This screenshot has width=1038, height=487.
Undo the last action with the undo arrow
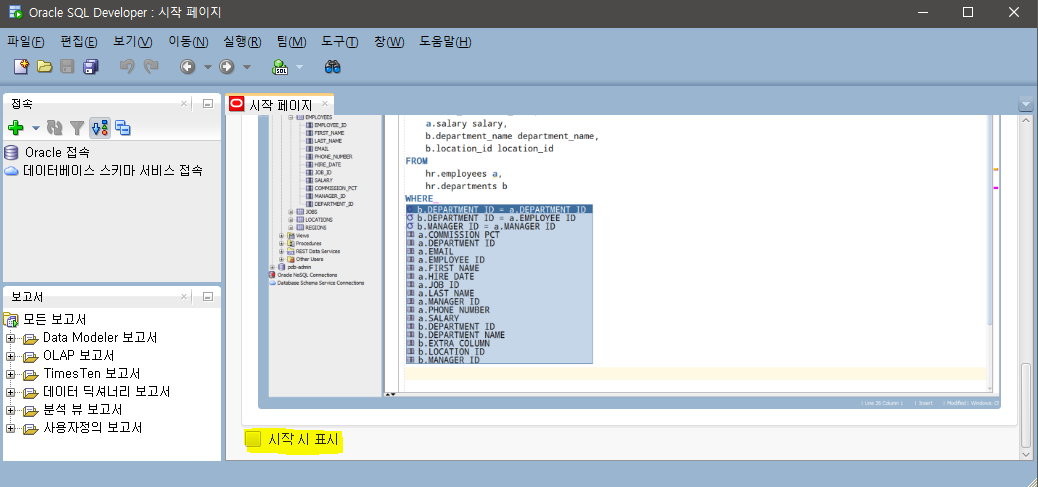[126, 67]
